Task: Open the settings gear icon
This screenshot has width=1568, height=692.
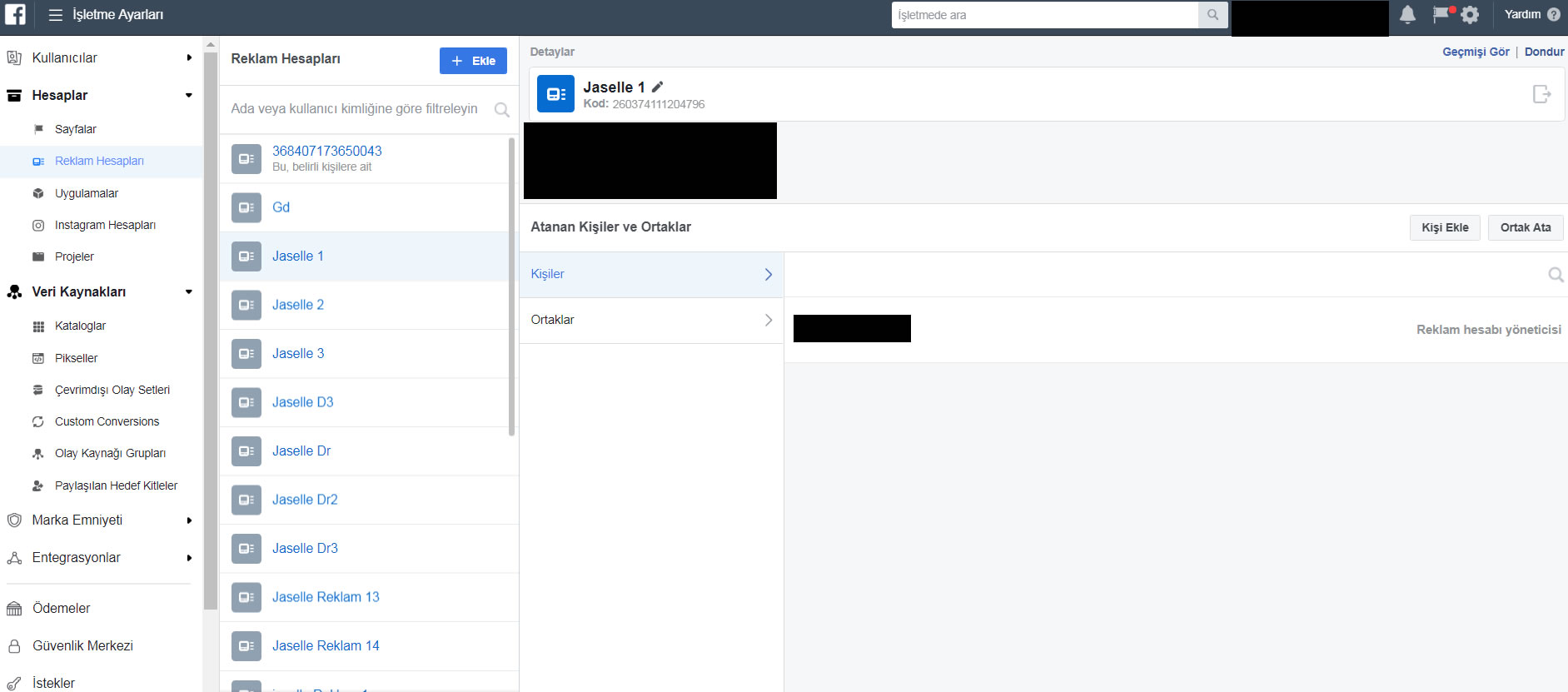Action: [1470, 15]
